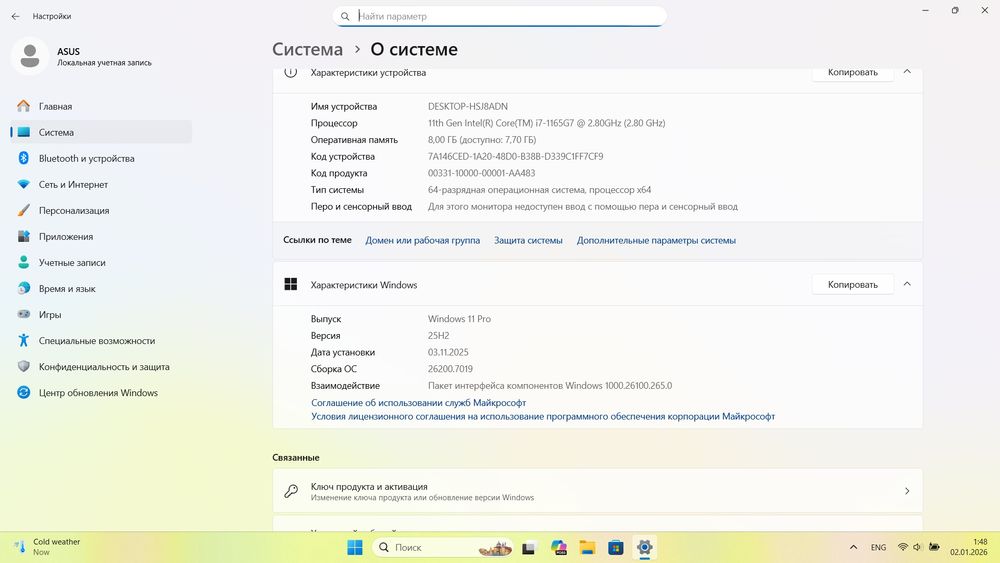Image resolution: width=1000 pixels, height=563 pixels.
Task: Copy Windows specifications with Копировать
Action: click(x=853, y=284)
